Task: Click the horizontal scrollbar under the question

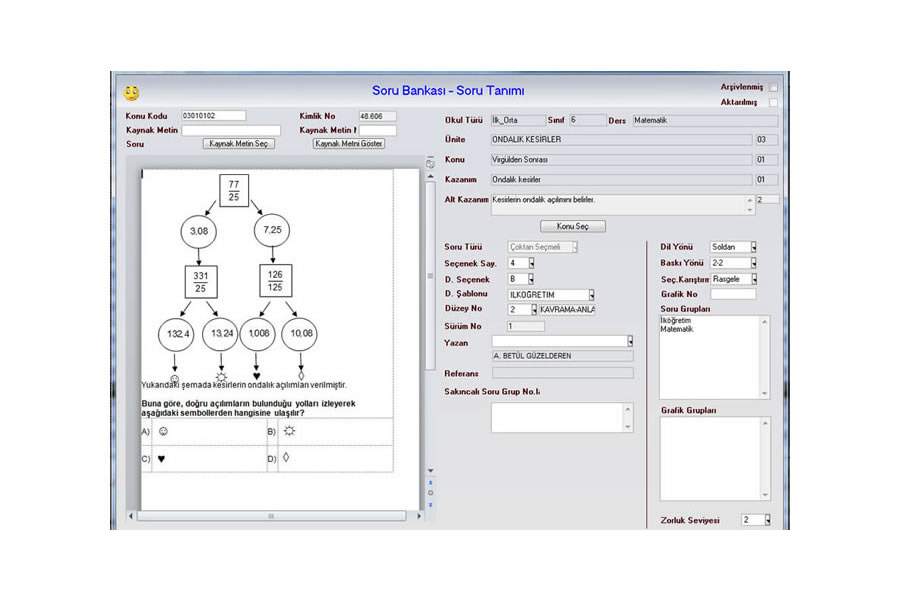Action: (270, 516)
